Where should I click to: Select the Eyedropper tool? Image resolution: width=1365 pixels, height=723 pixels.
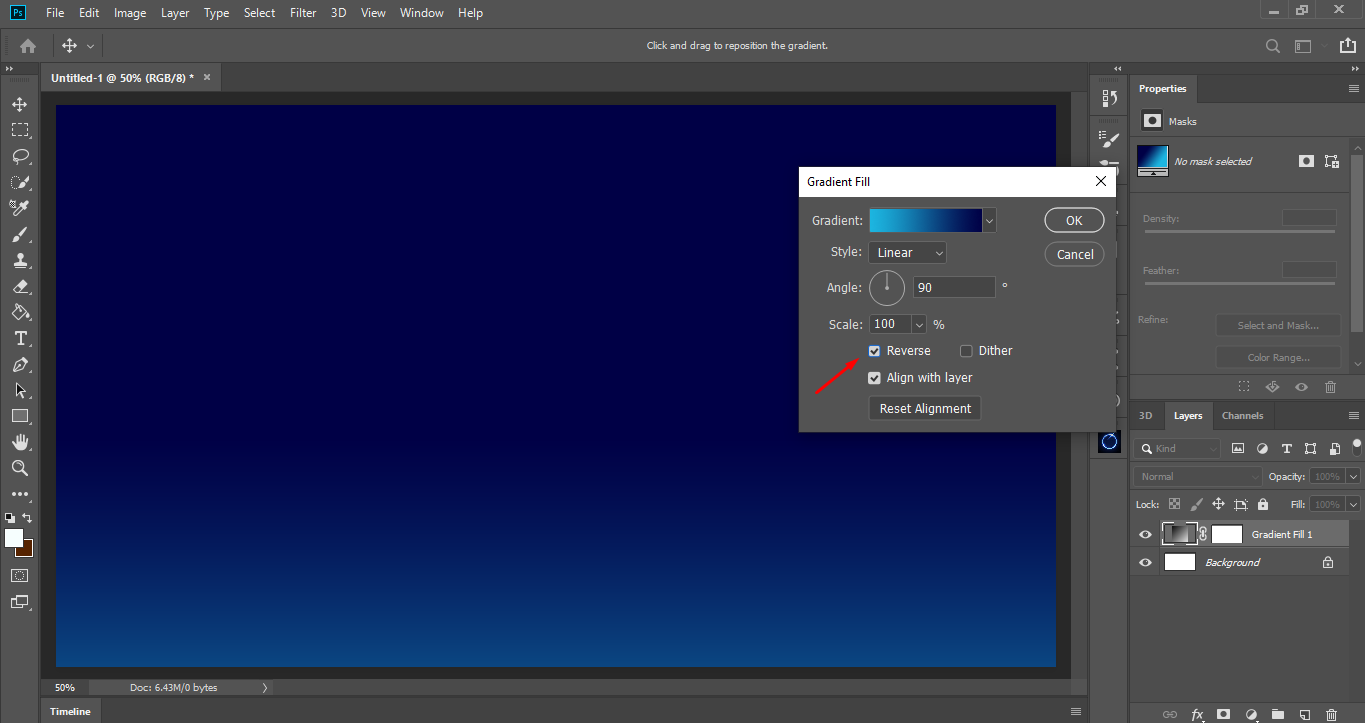pyautogui.click(x=20, y=208)
